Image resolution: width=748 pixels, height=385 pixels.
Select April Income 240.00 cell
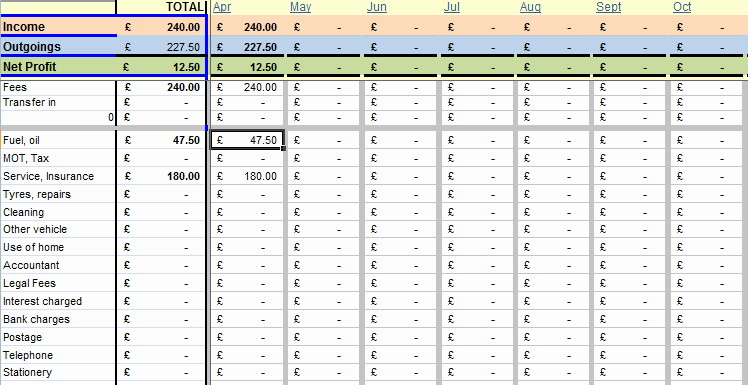click(247, 27)
